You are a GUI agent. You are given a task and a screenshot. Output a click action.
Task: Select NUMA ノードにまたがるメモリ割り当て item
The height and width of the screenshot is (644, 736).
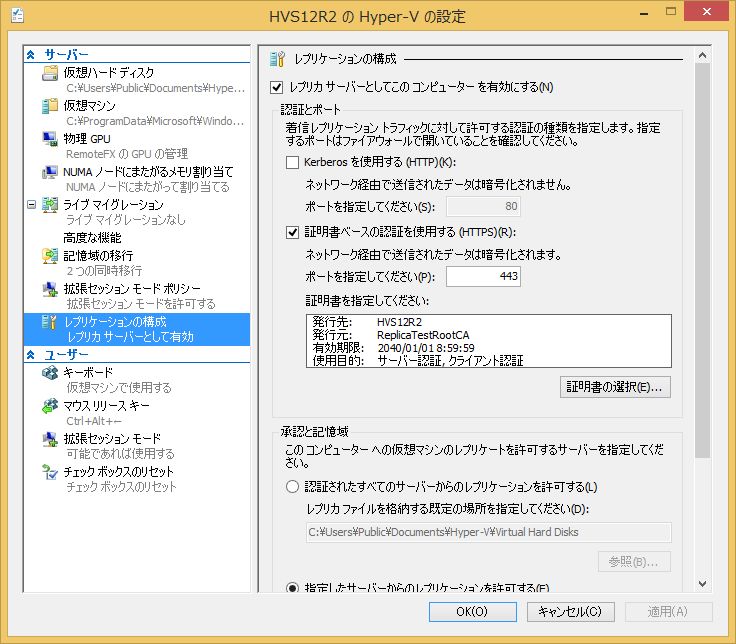[x=148, y=172]
